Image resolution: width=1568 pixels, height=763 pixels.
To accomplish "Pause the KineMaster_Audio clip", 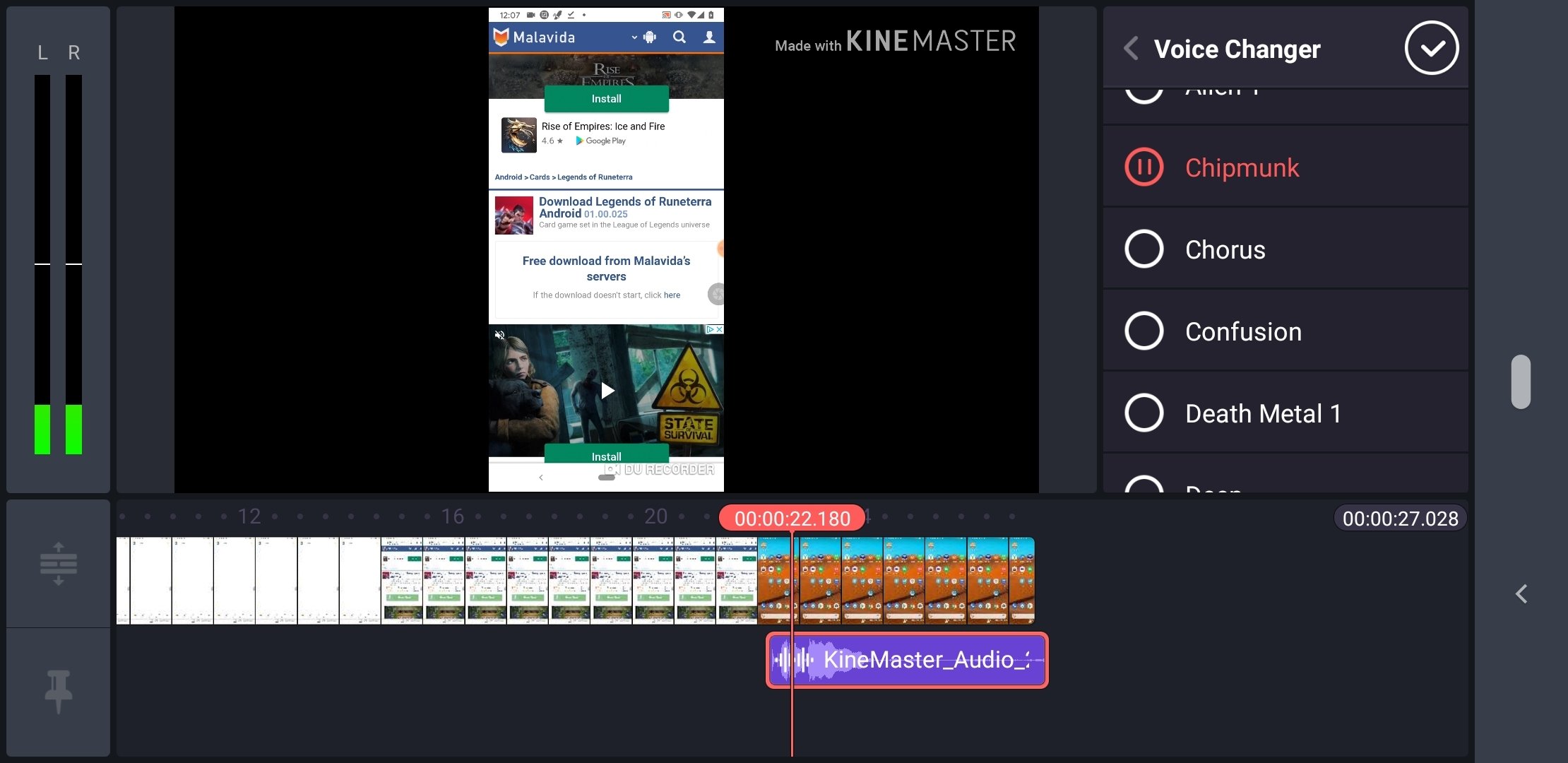I will click(x=1143, y=167).
